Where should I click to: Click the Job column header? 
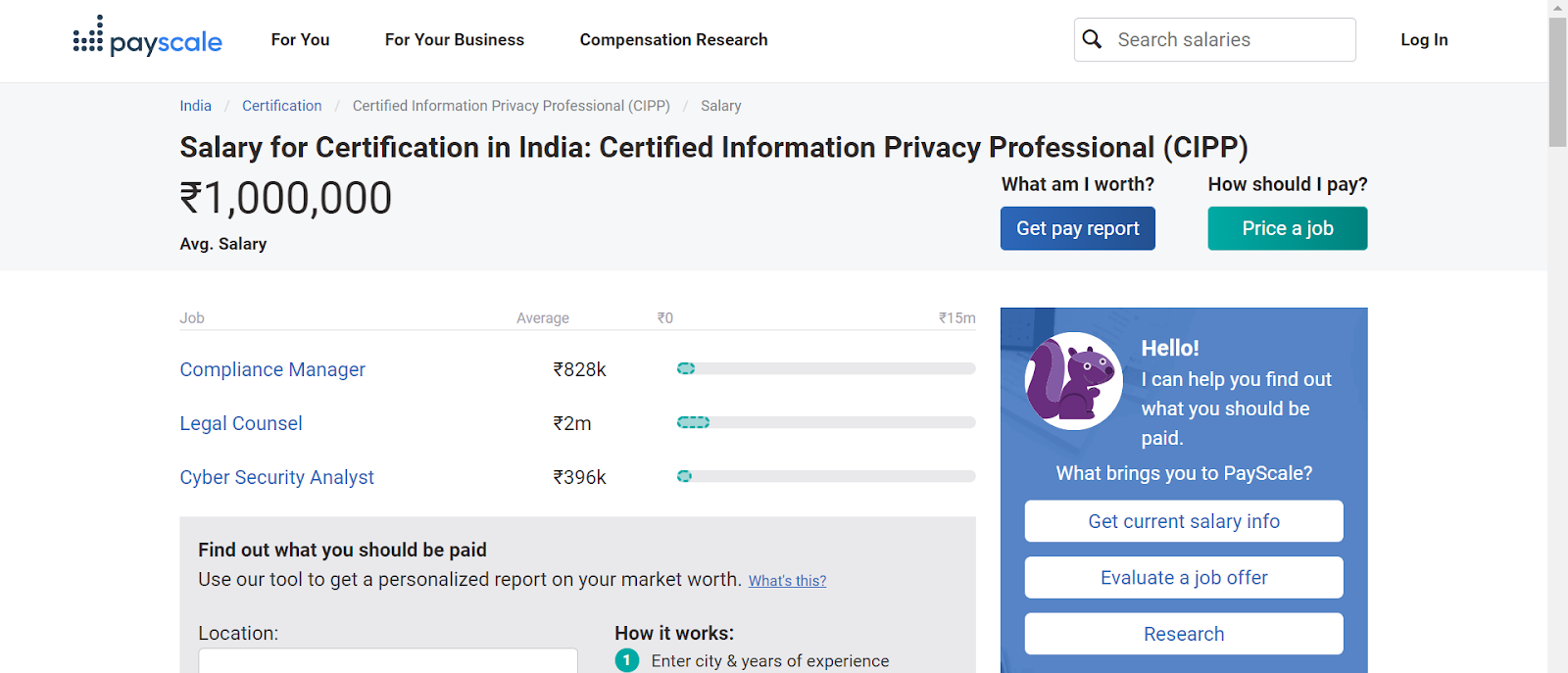tap(192, 318)
